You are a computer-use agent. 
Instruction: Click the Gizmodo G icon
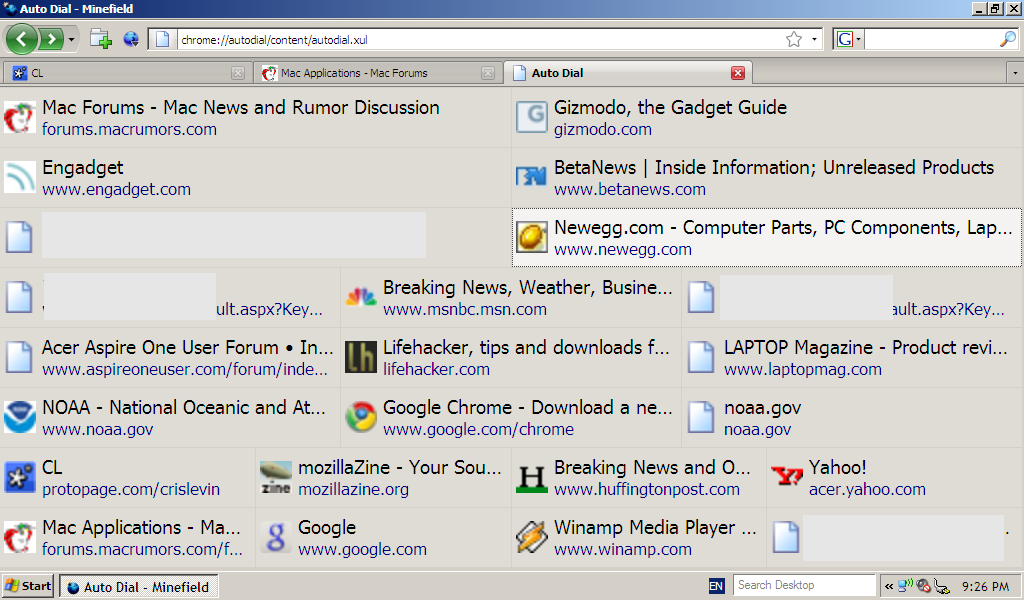(531, 118)
